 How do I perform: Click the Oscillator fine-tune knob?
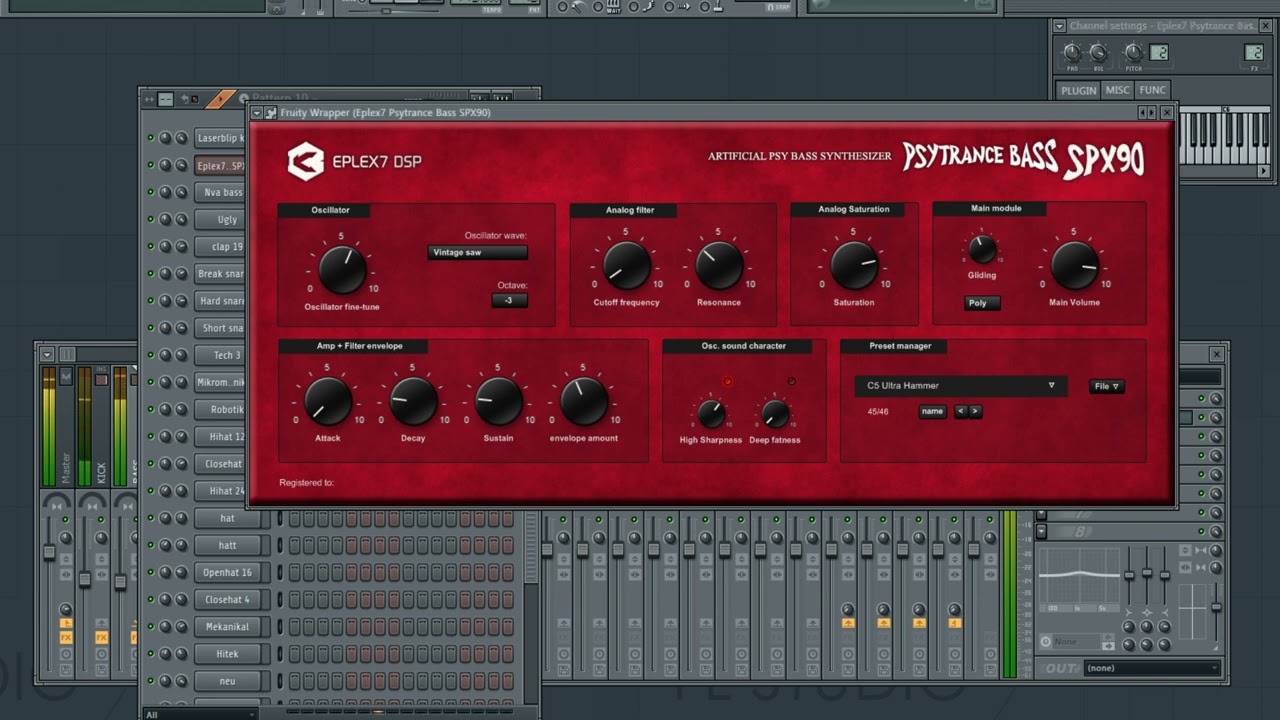pyautogui.click(x=342, y=270)
